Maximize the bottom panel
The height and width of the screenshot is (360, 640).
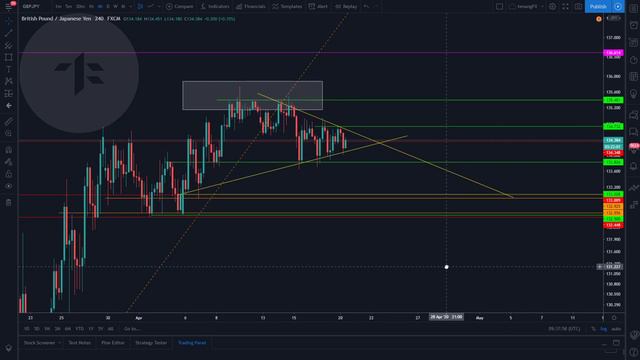(x=616, y=343)
